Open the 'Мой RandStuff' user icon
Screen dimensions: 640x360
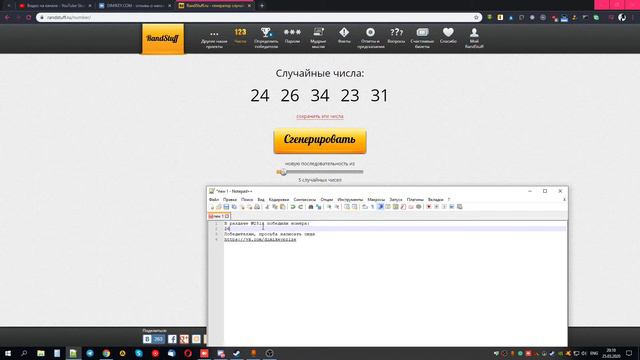[x=474, y=32]
